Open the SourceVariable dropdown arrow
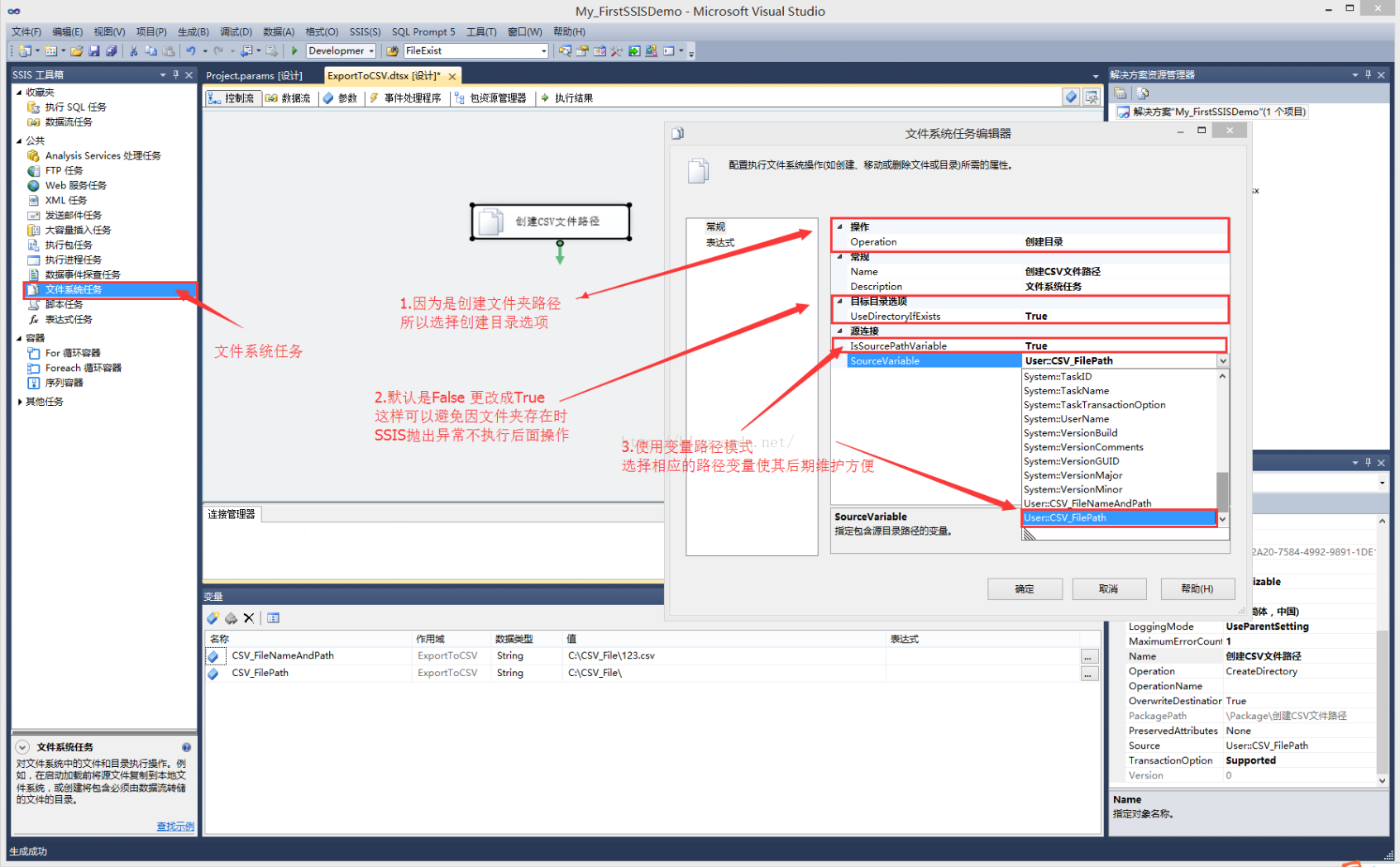 coord(1222,361)
